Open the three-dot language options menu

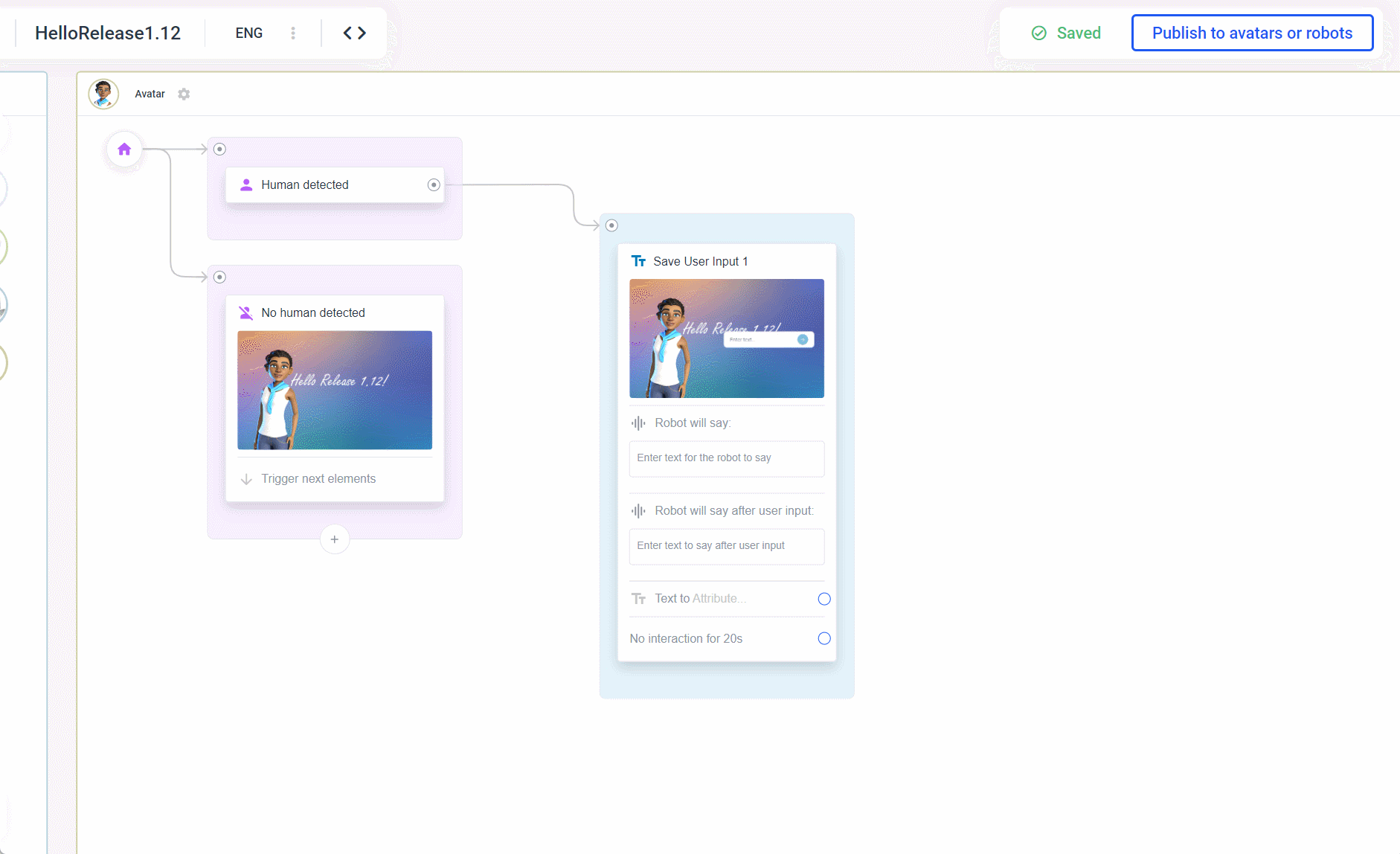[293, 33]
